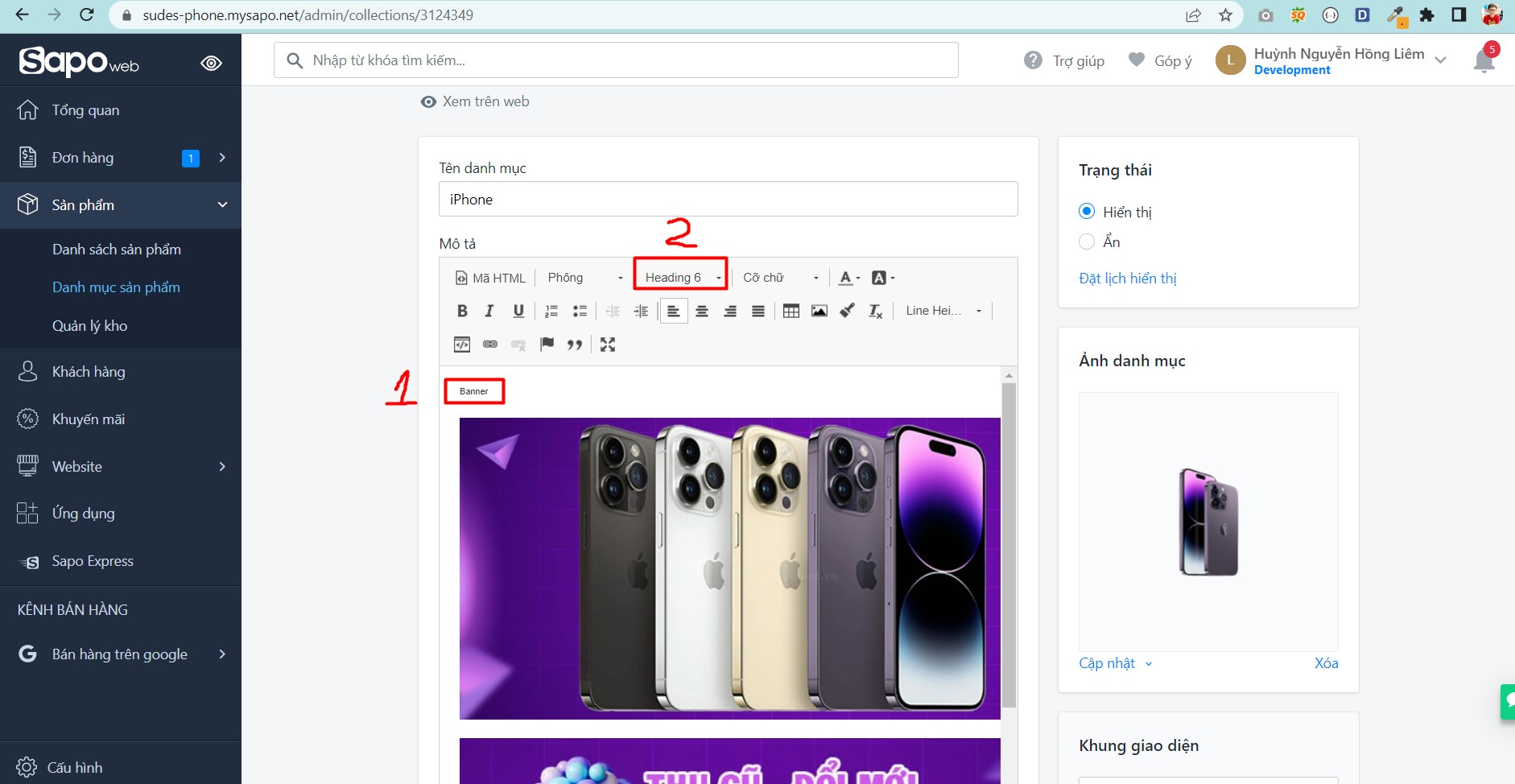Click the search keyword field
The height and width of the screenshot is (784, 1515).
[x=616, y=60]
